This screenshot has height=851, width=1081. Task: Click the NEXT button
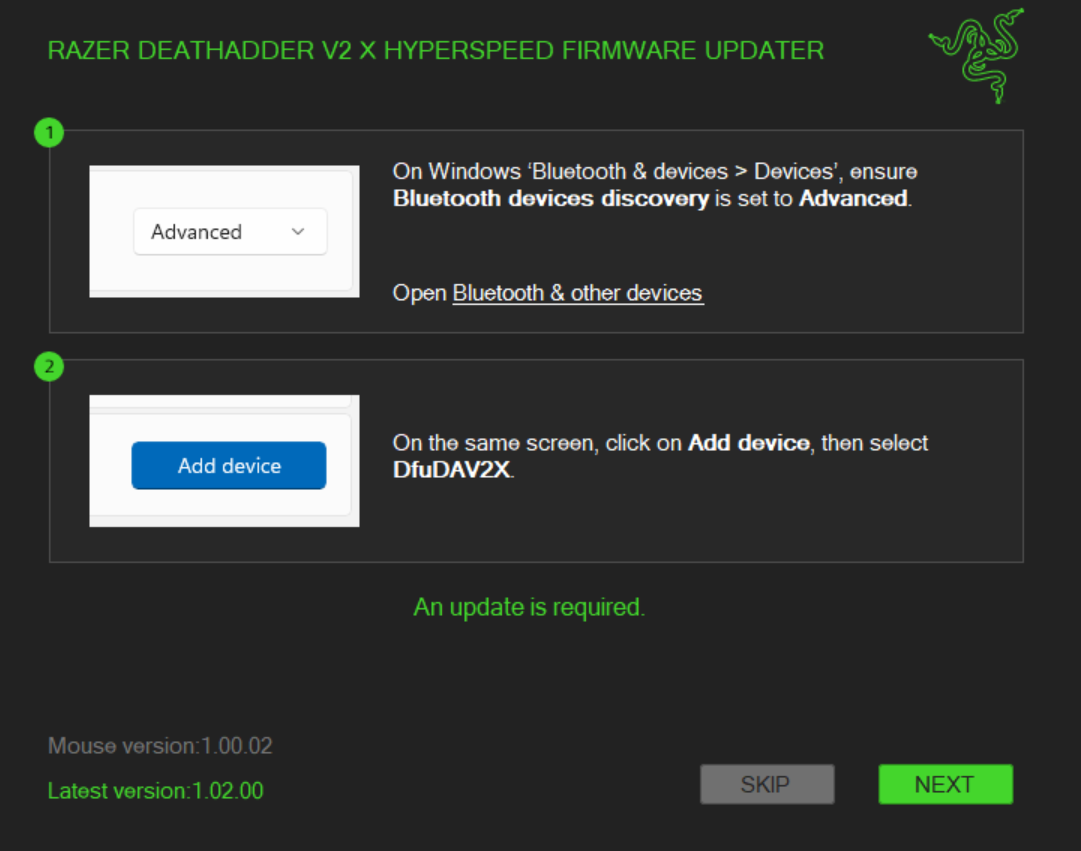pos(945,785)
